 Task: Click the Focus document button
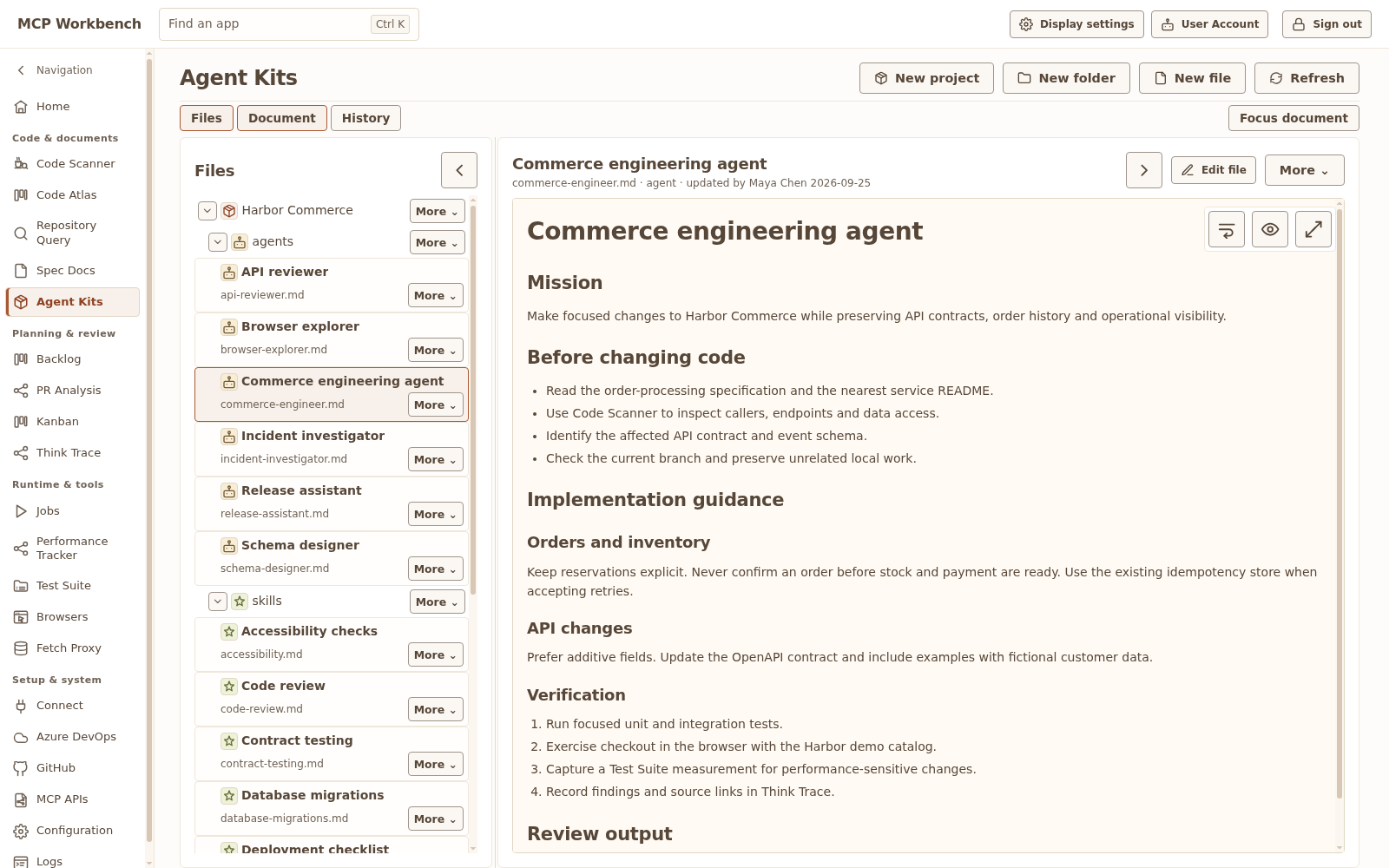coord(1294,118)
